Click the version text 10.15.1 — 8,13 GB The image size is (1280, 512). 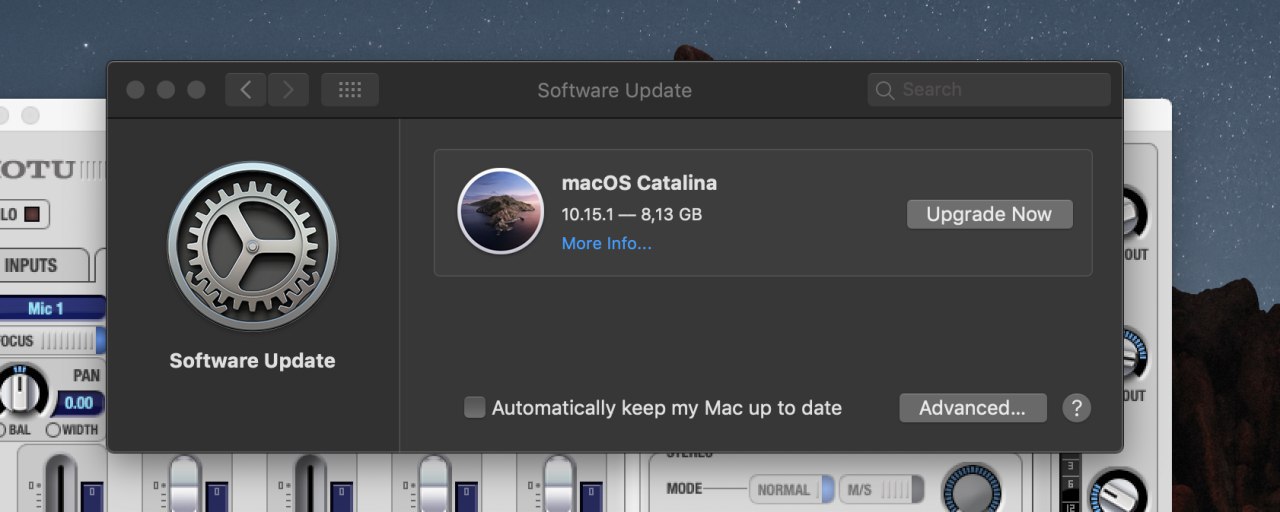pos(632,214)
